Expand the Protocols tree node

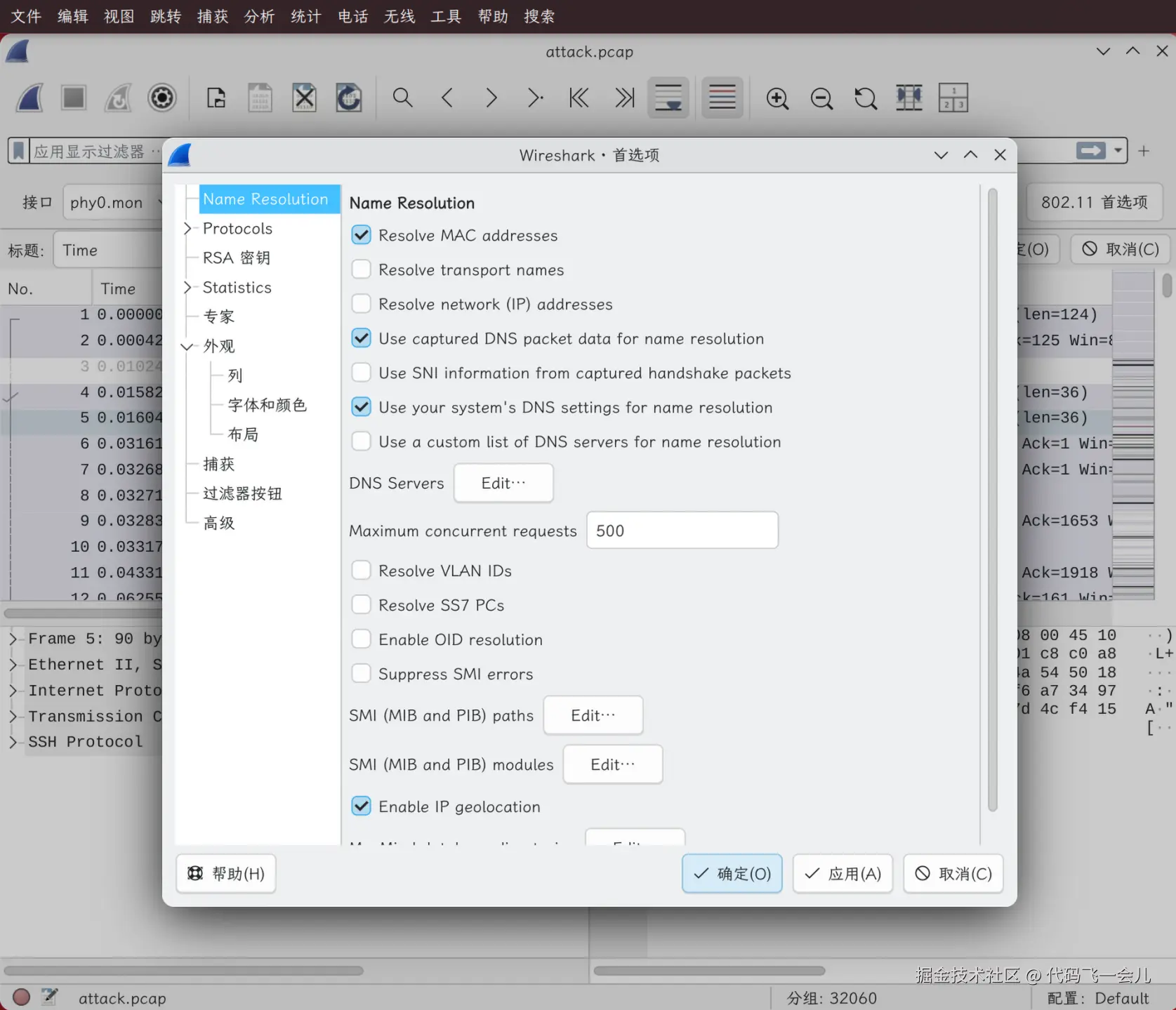point(187,228)
